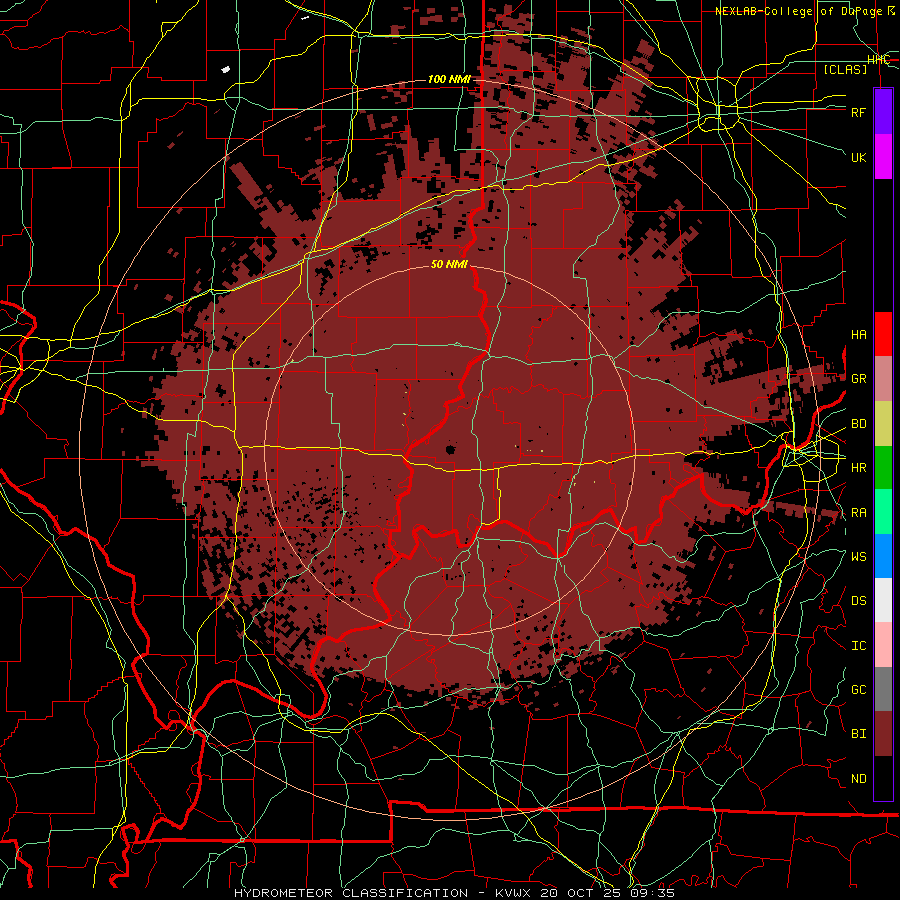Select the BD legend label
The image size is (900, 900).
[859, 424]
